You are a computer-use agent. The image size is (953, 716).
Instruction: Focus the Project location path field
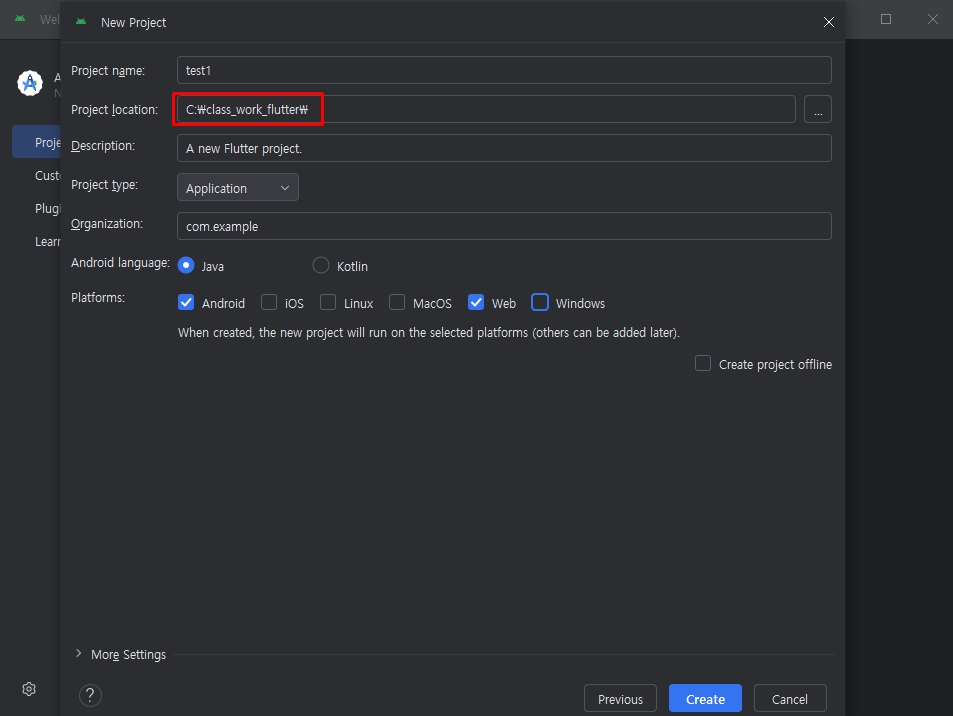click(x=486, y=109)
